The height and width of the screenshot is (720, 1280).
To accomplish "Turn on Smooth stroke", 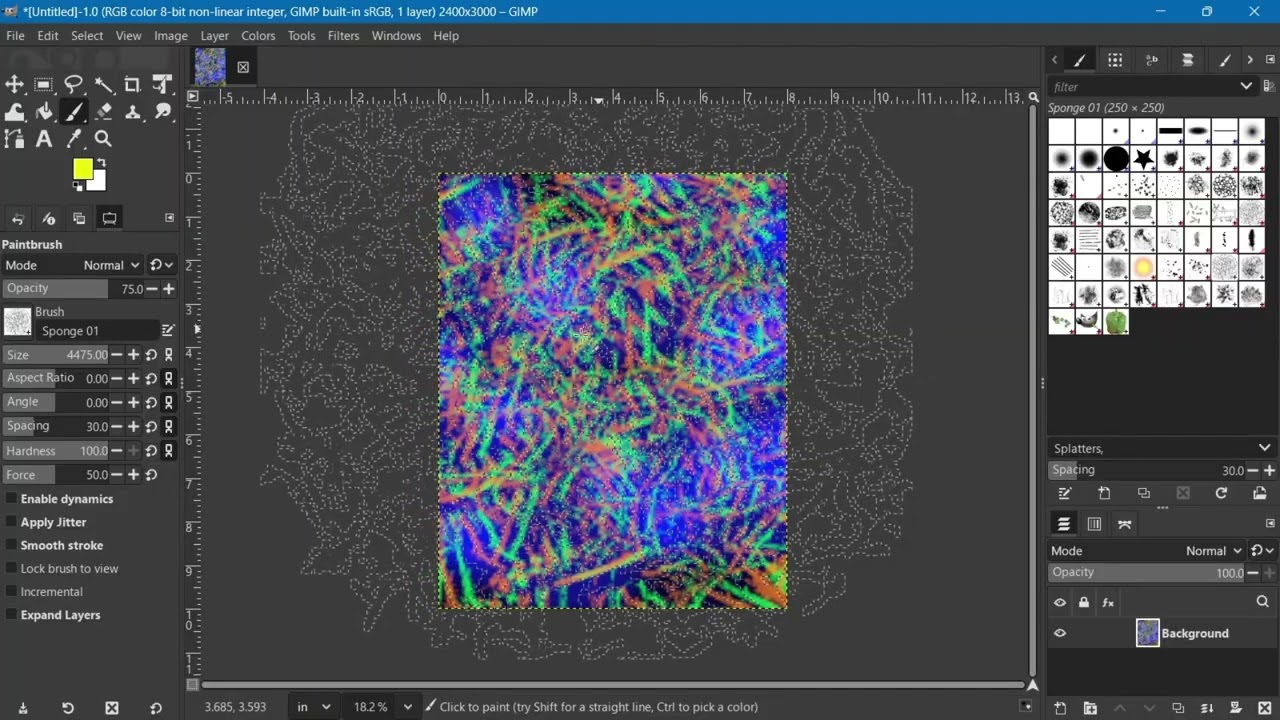I will (12, 545).
